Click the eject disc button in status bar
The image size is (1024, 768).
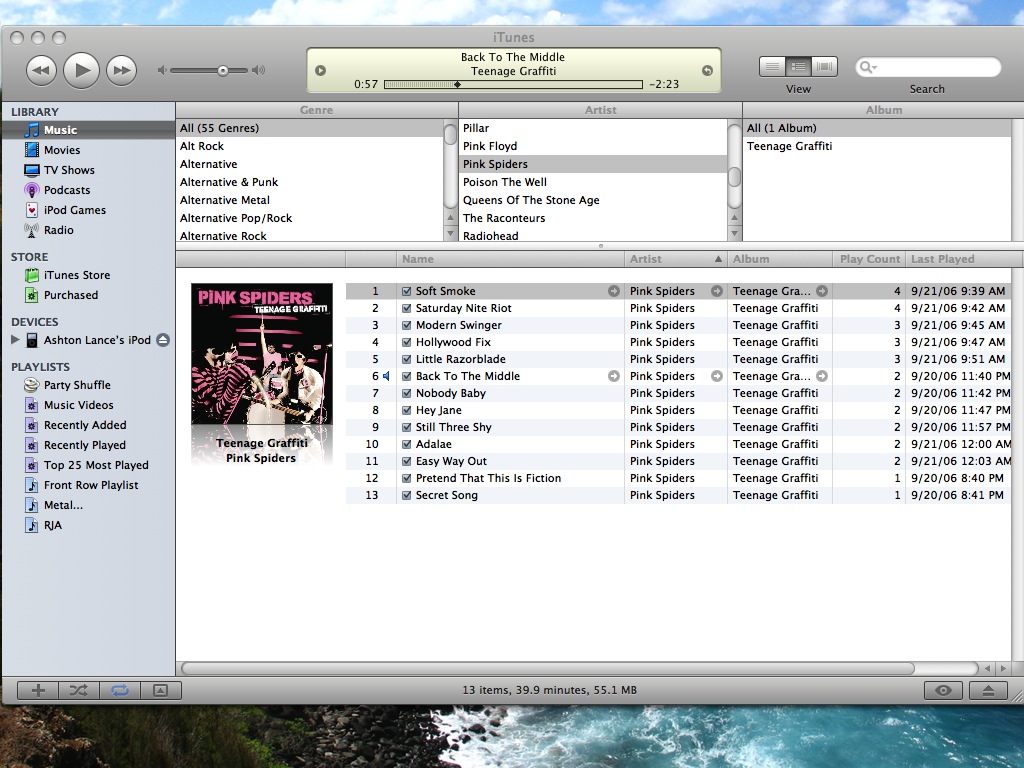pos(988,690)
